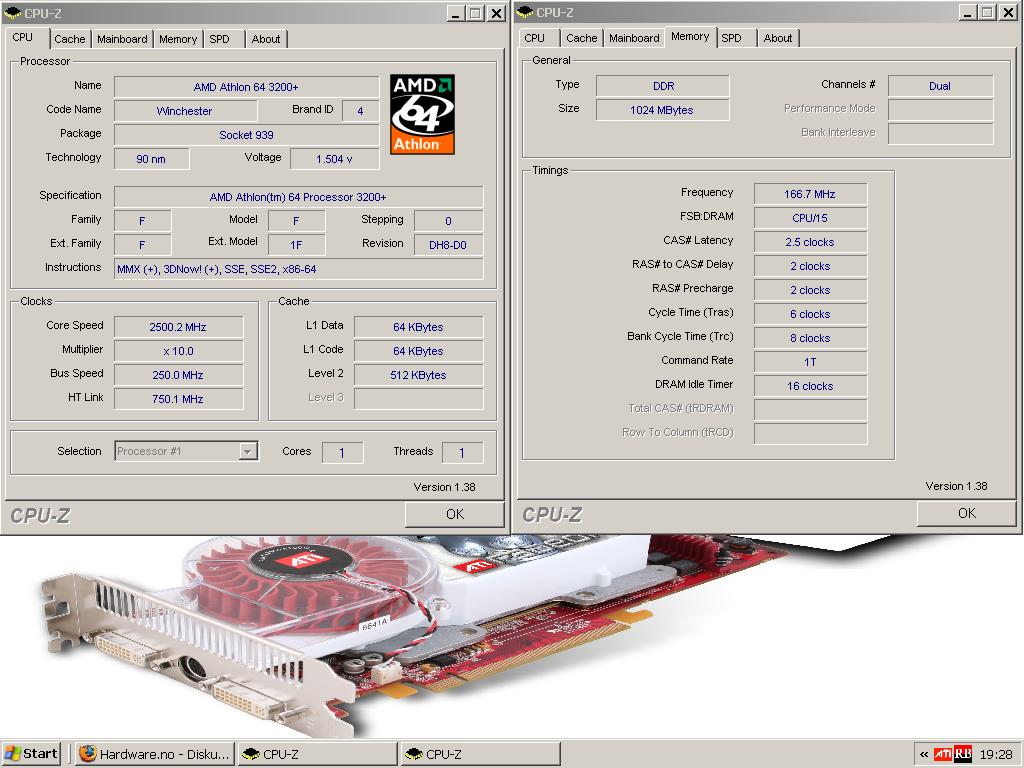Click the x 10.0 multiplier value
1024x768 pixels.
tap(178, 351)
